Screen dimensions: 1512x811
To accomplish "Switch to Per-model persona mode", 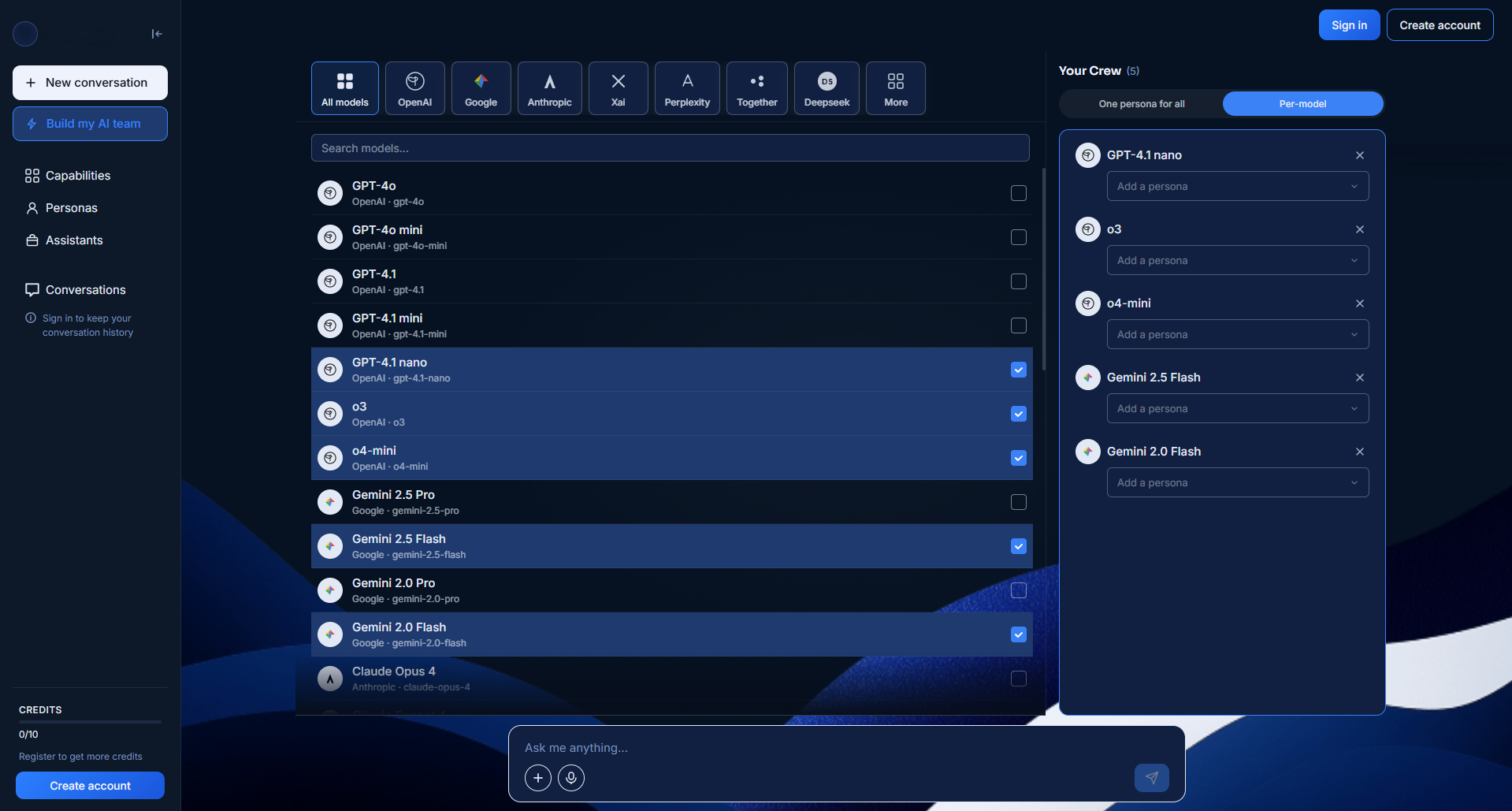I will (1302, 104).
